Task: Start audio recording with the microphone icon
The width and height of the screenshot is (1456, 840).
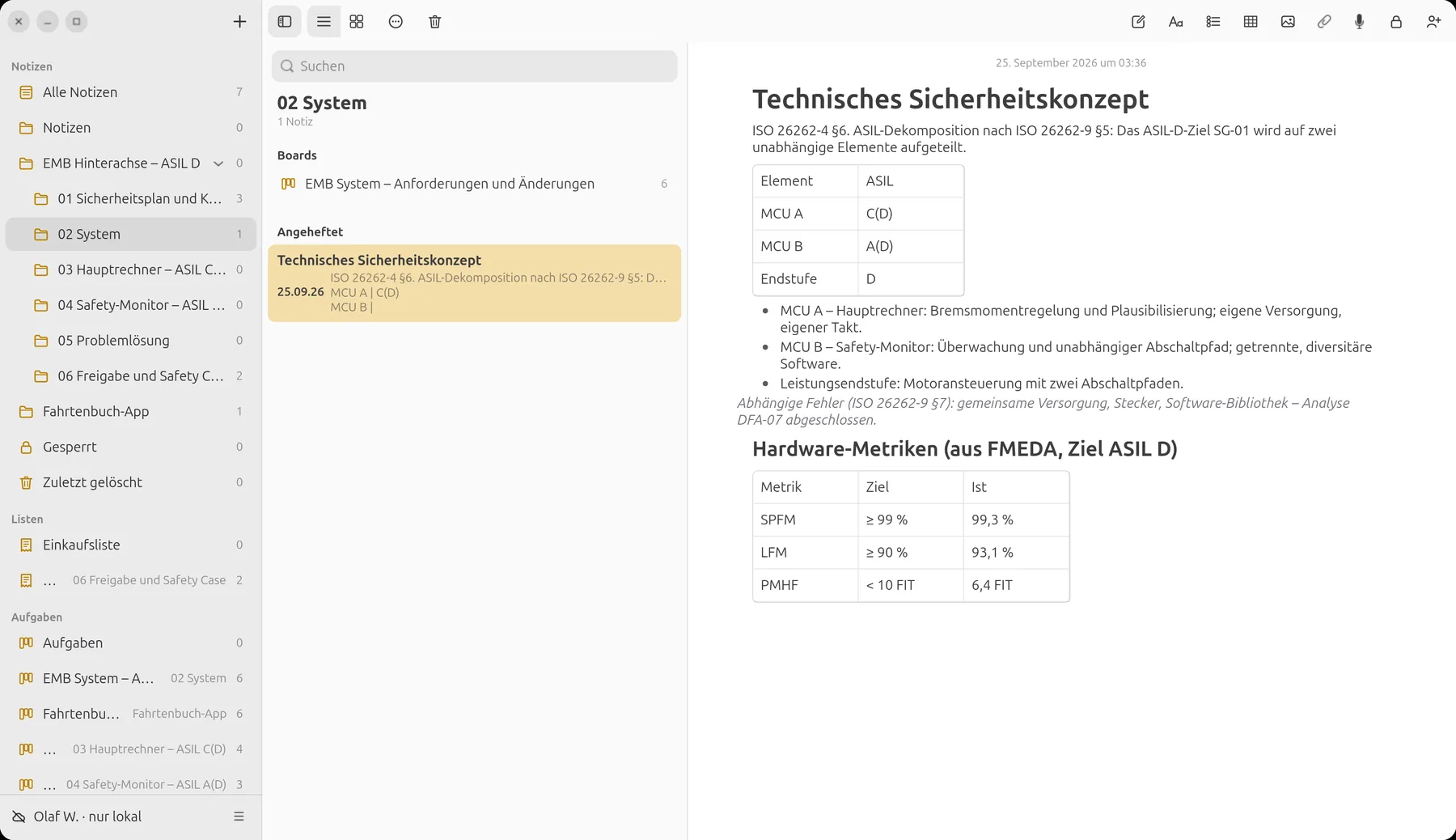Action: (1360, 22)
